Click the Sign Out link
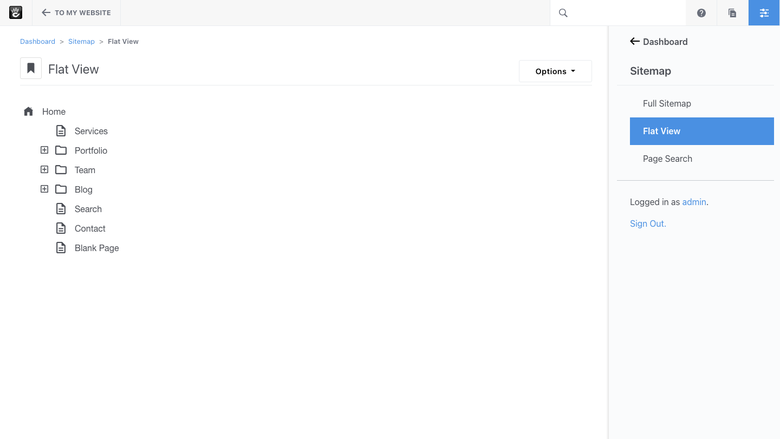Image resolution: width=780 pixels, height=439 pixels. [x=648, y=224]
